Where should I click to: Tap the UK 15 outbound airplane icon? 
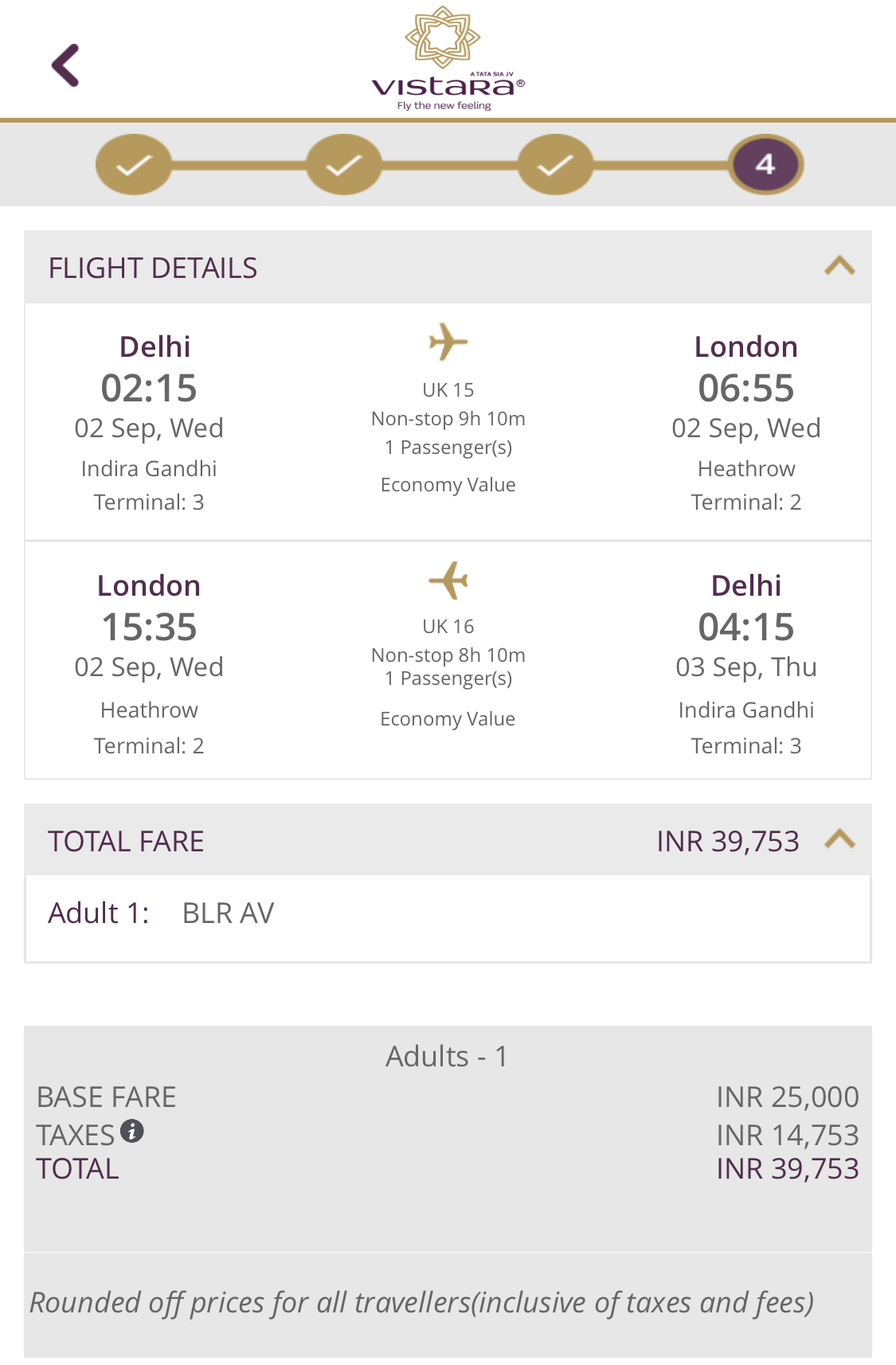coord(448,343)
